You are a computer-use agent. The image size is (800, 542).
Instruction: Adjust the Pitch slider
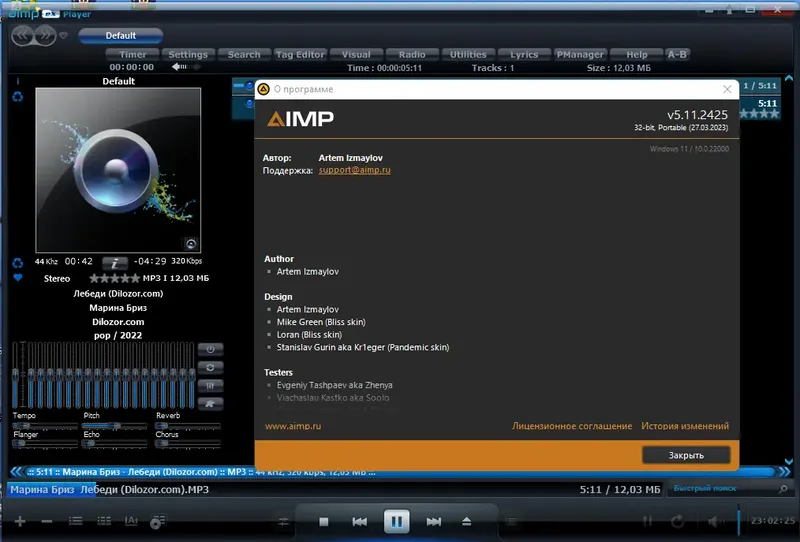point(115,426)
